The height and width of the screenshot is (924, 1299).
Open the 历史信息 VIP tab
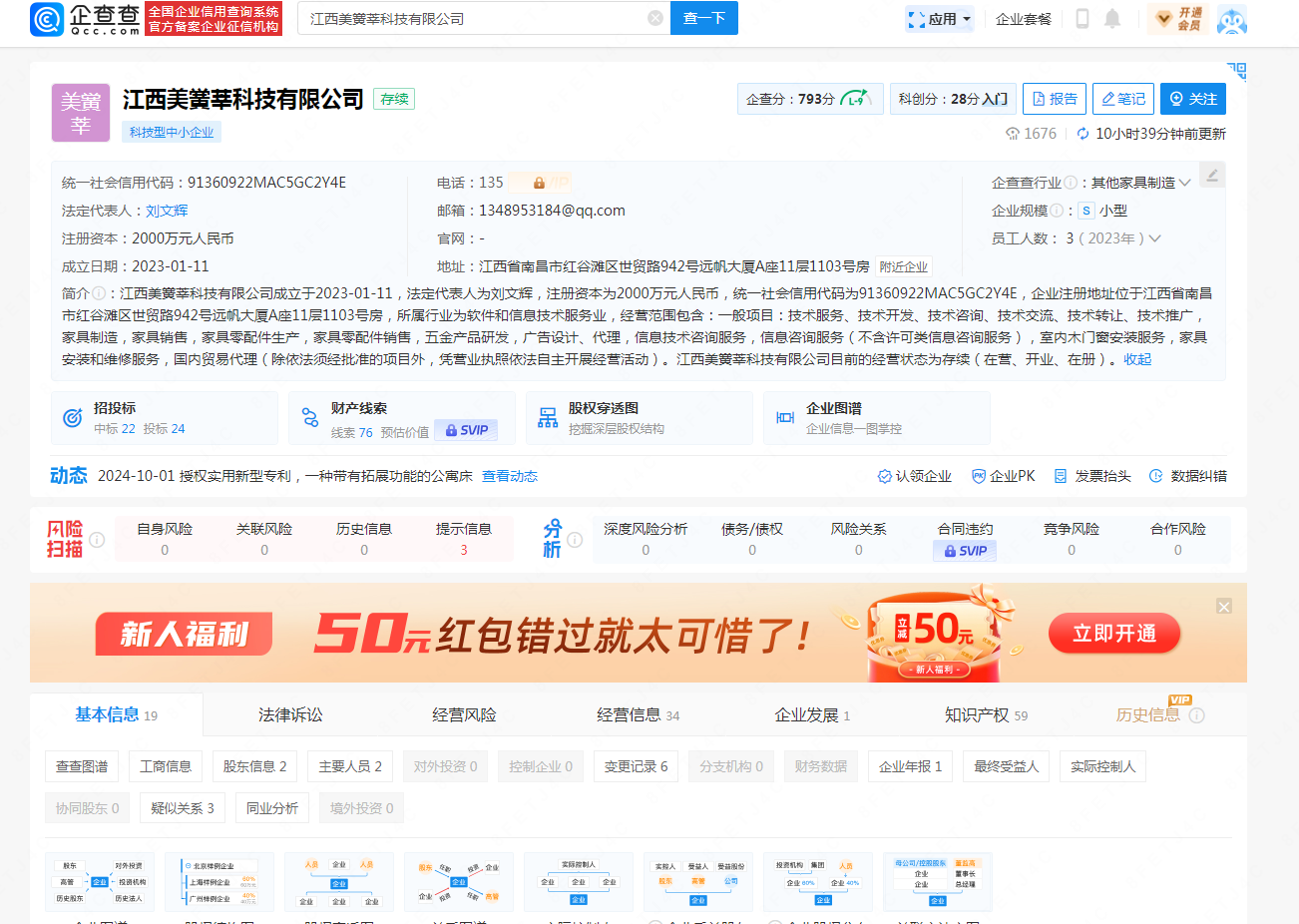1149,714
